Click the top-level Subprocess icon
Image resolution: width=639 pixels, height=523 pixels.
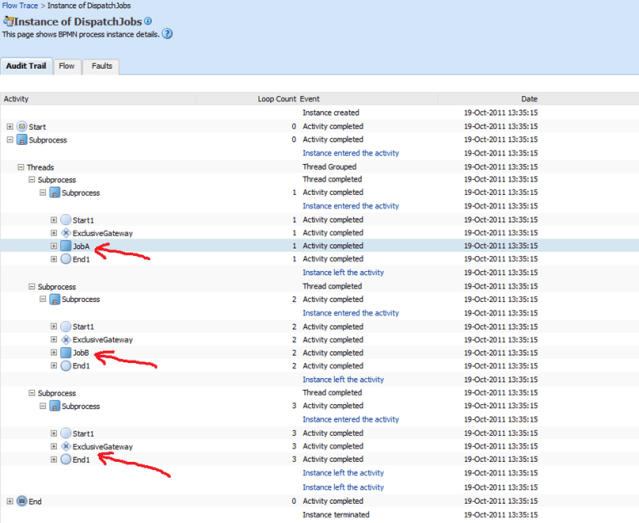[22, 140]
